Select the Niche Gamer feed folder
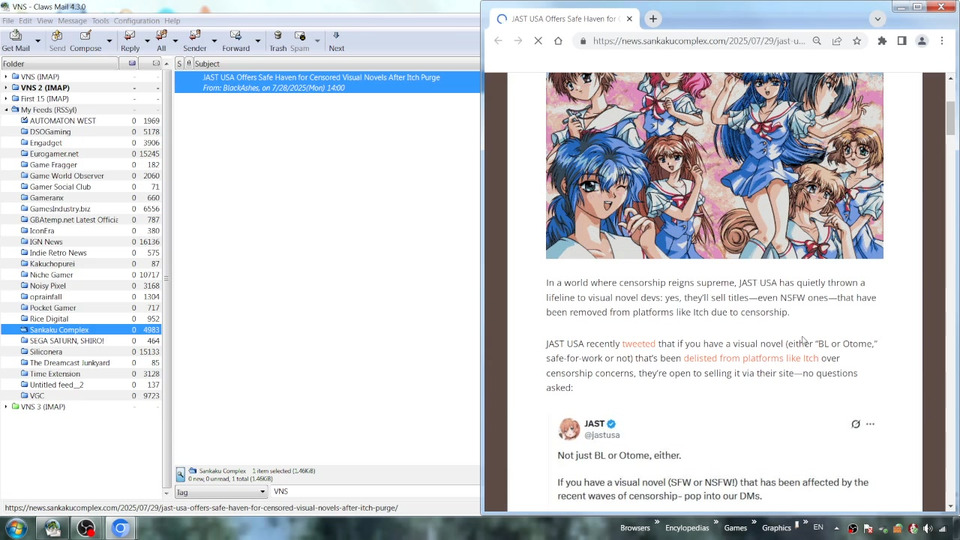 click(x=51, y=275)
